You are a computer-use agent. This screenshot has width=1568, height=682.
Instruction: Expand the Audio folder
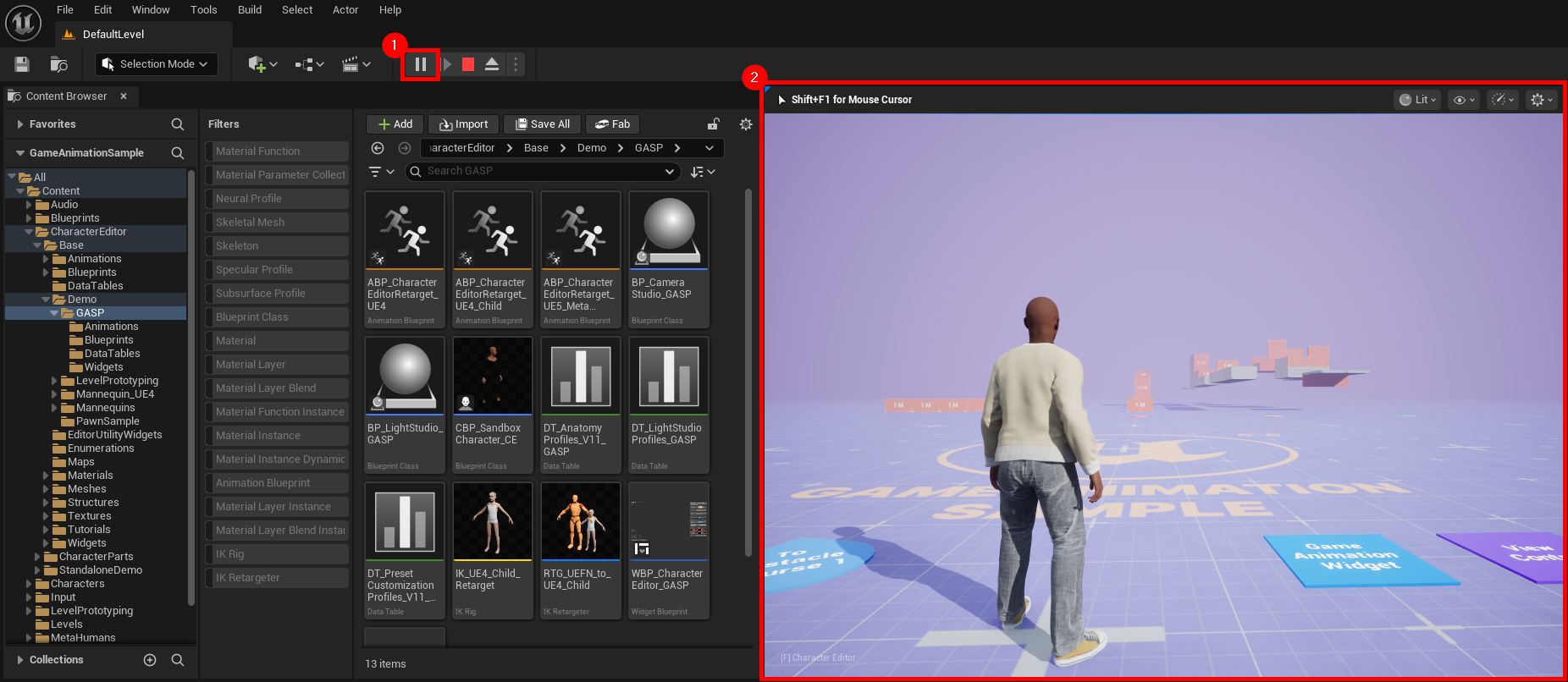pyautogui.click(x=29, y=205)
